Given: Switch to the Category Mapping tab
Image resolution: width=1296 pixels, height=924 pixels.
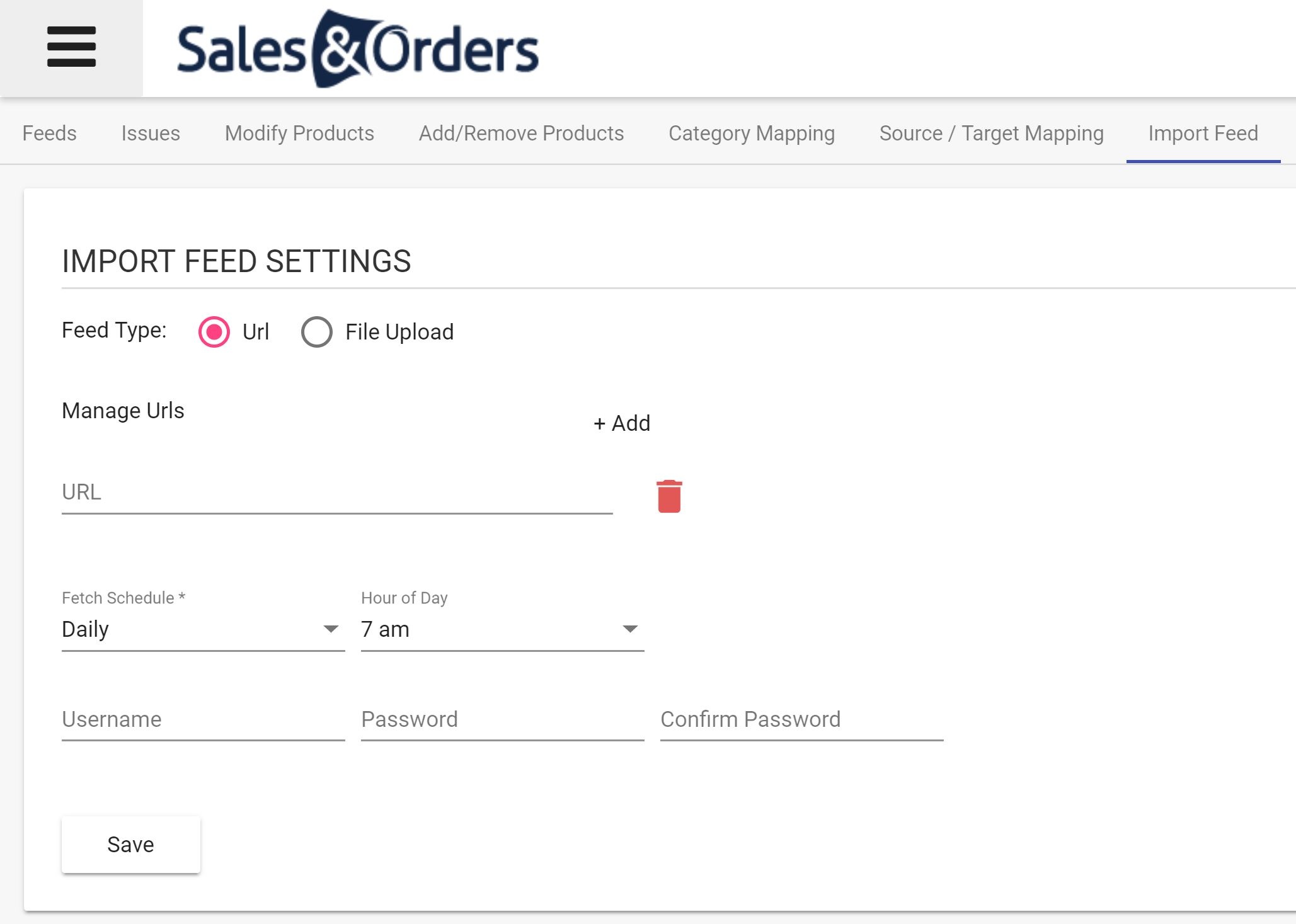Looking at the screenshot, I should coord(752,133).
